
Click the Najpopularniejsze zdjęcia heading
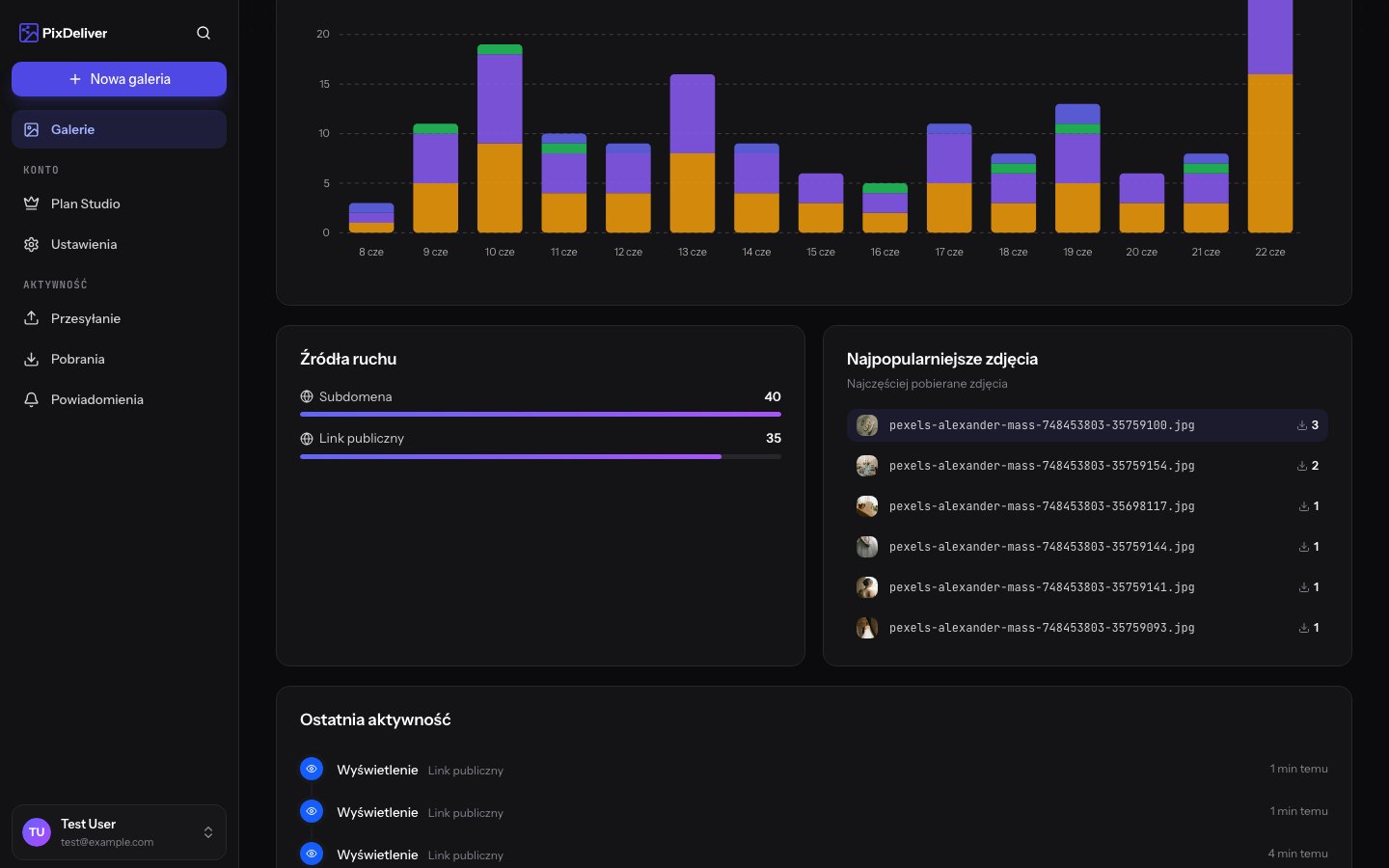click(942, 359)
